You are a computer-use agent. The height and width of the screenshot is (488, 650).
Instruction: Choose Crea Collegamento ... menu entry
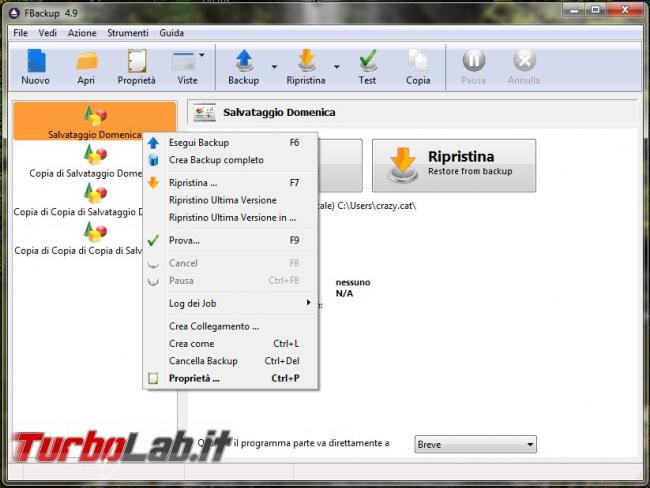230,326
